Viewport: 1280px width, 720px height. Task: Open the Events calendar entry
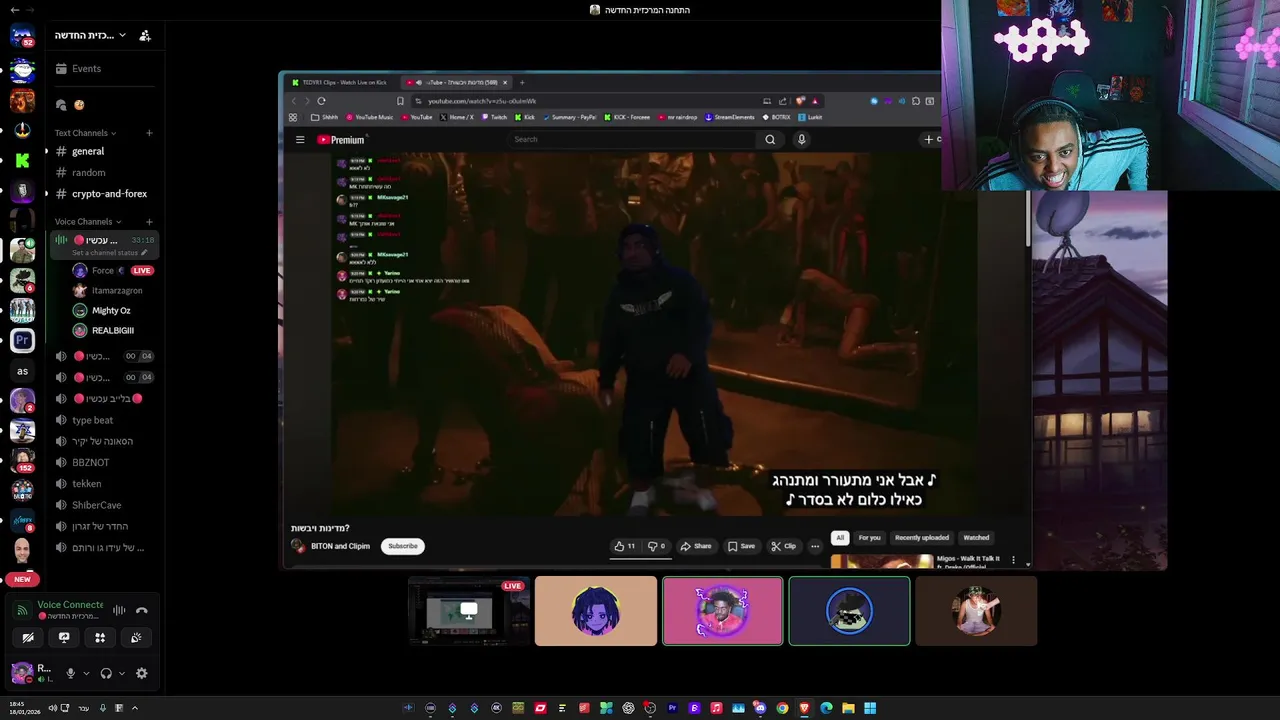pyautogui.click(x=104, y=69)
